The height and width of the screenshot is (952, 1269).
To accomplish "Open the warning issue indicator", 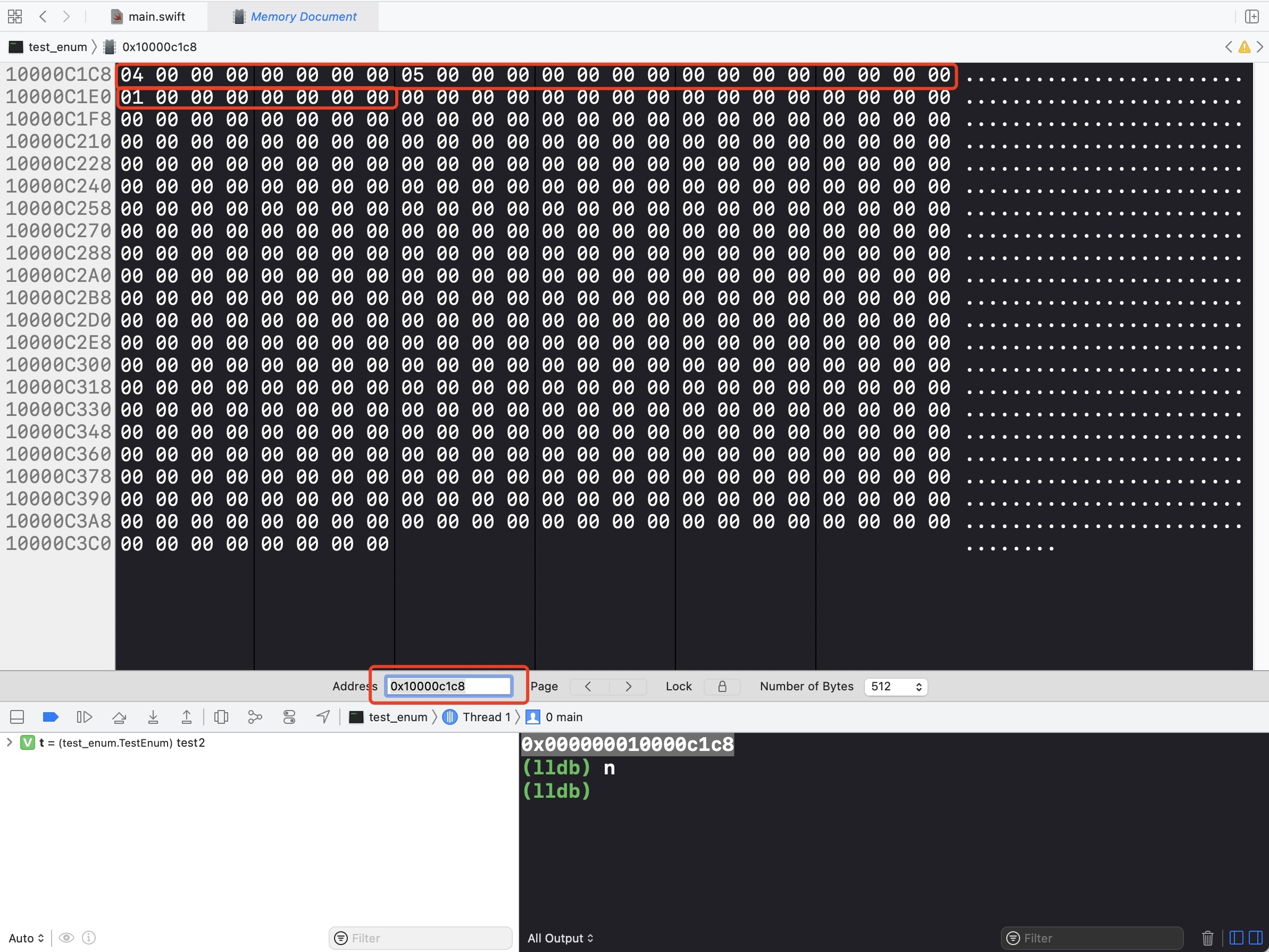I will (x=1245, y=47).
